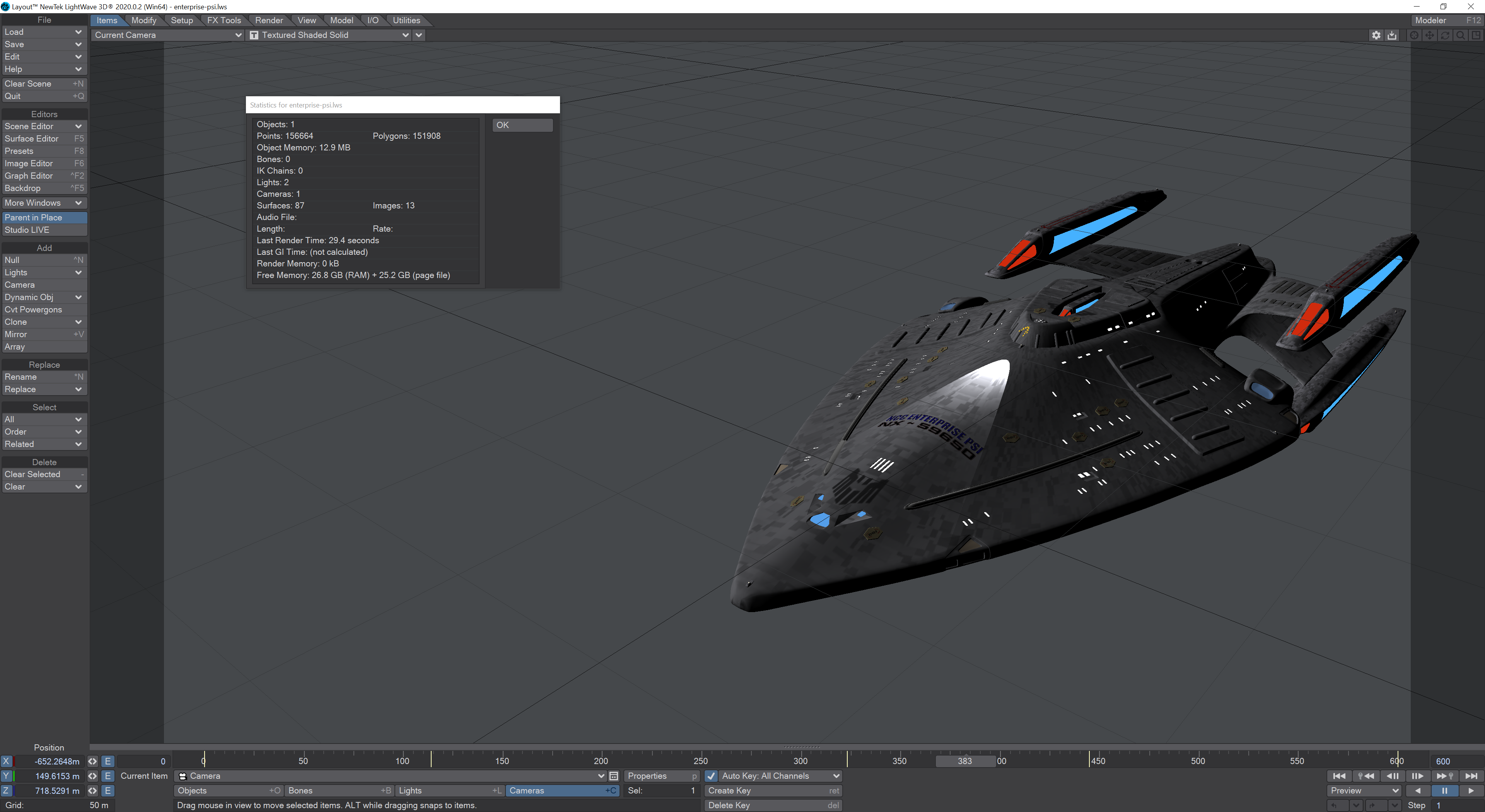Open the Current Camera view dropdown

tap(167, 35)
